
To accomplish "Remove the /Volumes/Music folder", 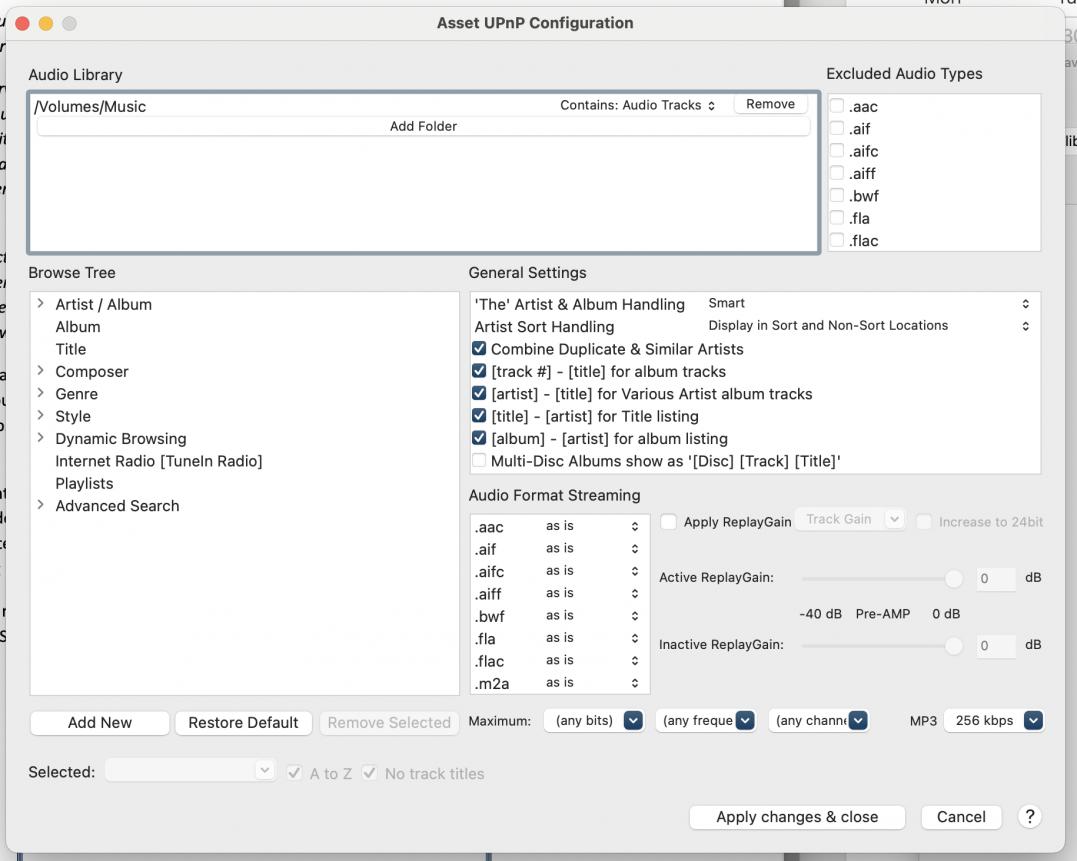I will [770, 104].
